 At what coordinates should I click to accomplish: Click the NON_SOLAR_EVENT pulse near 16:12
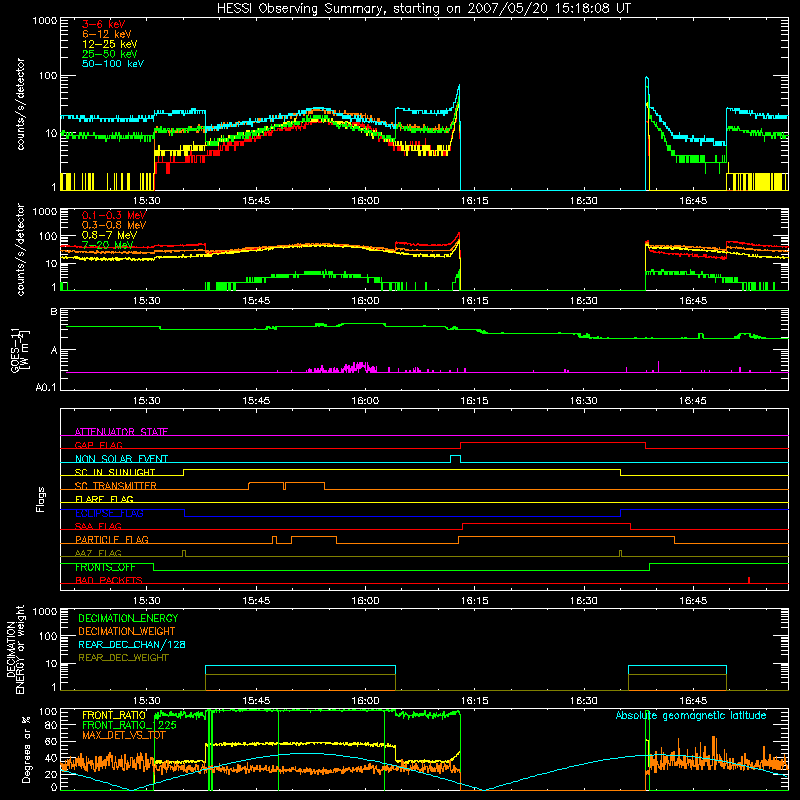coord(455,458)
